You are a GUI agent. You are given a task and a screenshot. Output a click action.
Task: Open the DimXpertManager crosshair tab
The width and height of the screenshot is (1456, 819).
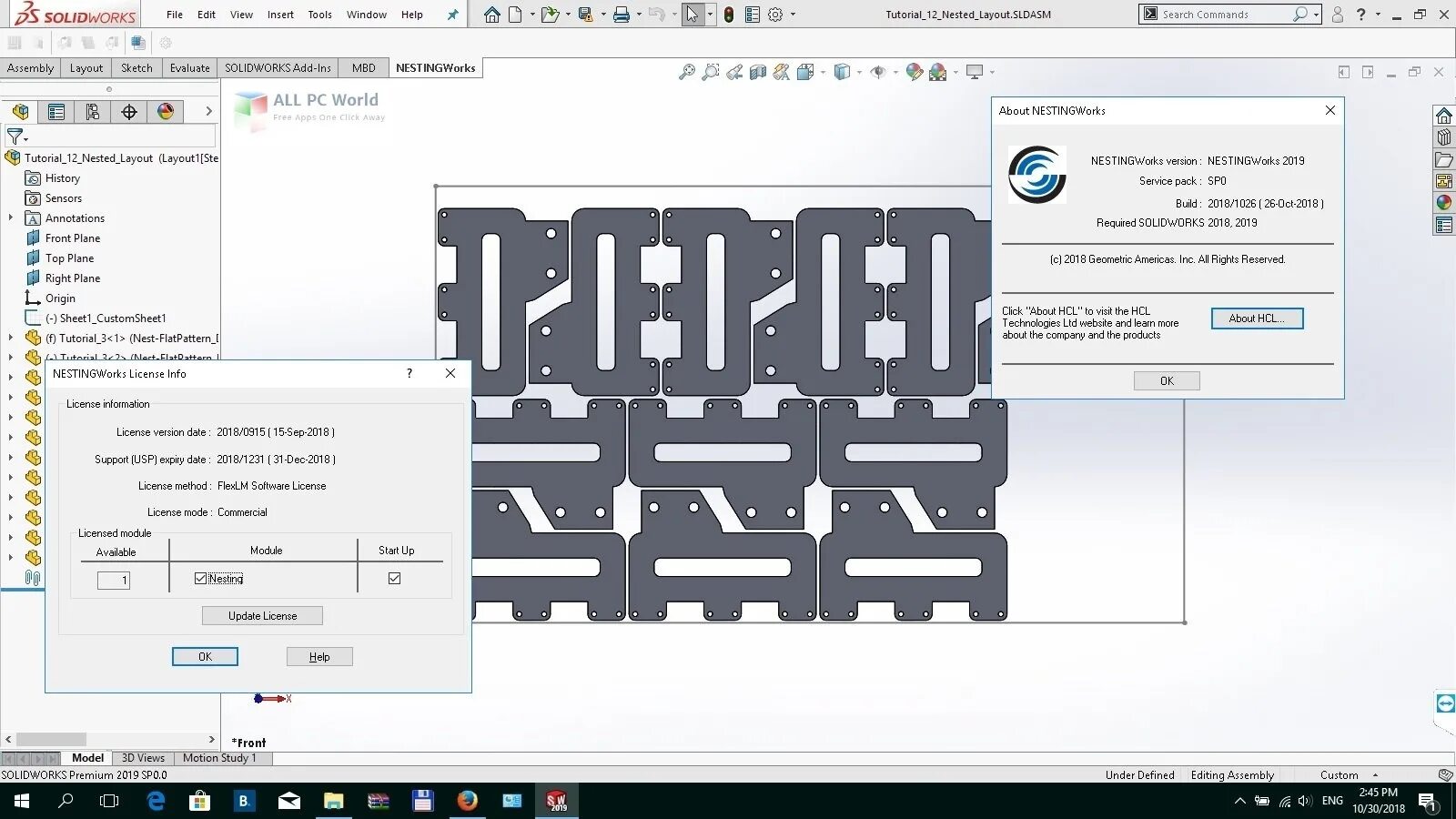129,112
